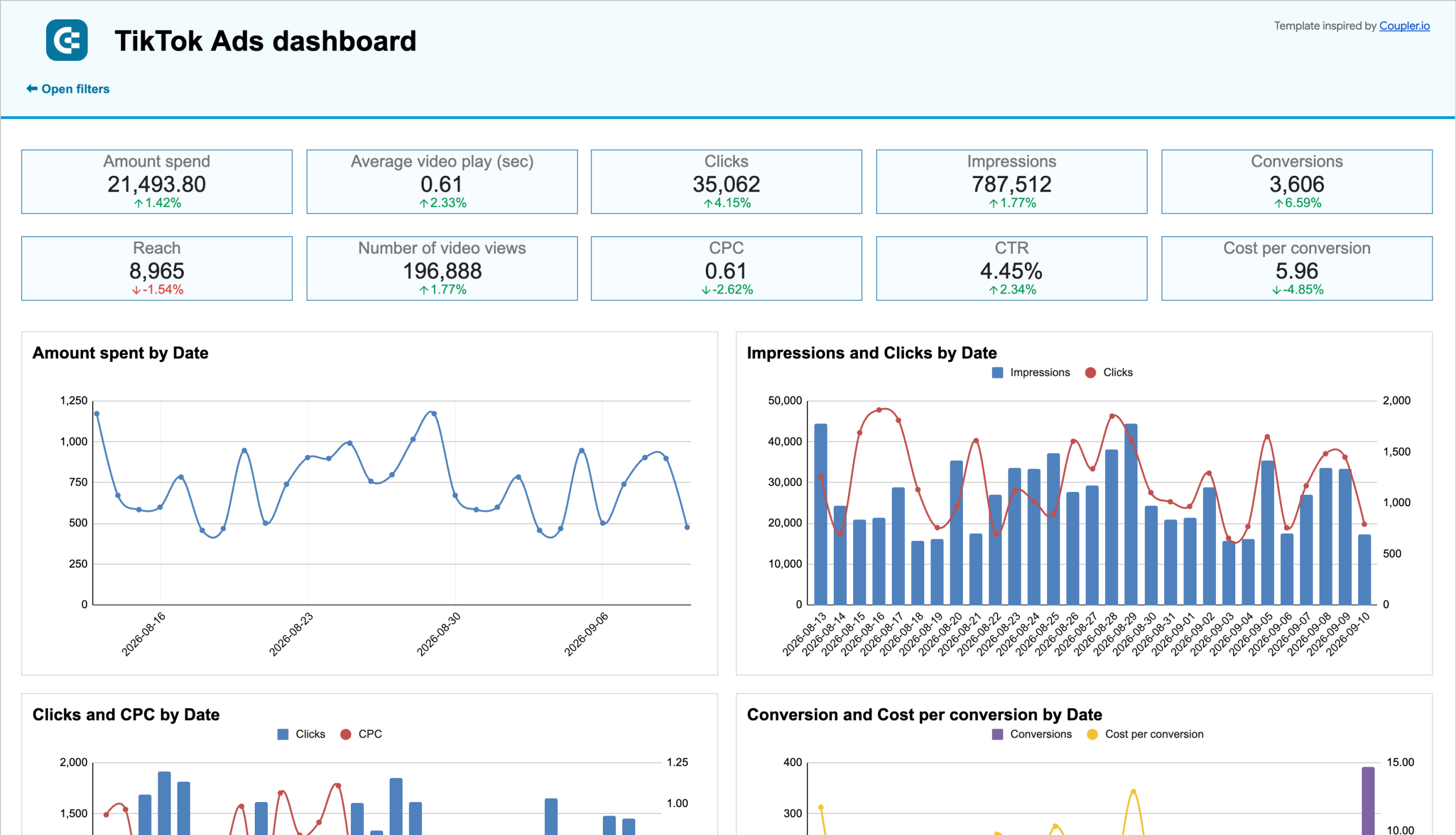The image size is (1456, 835).
Task: Click the Open filters text link
Action: (75, 89)
